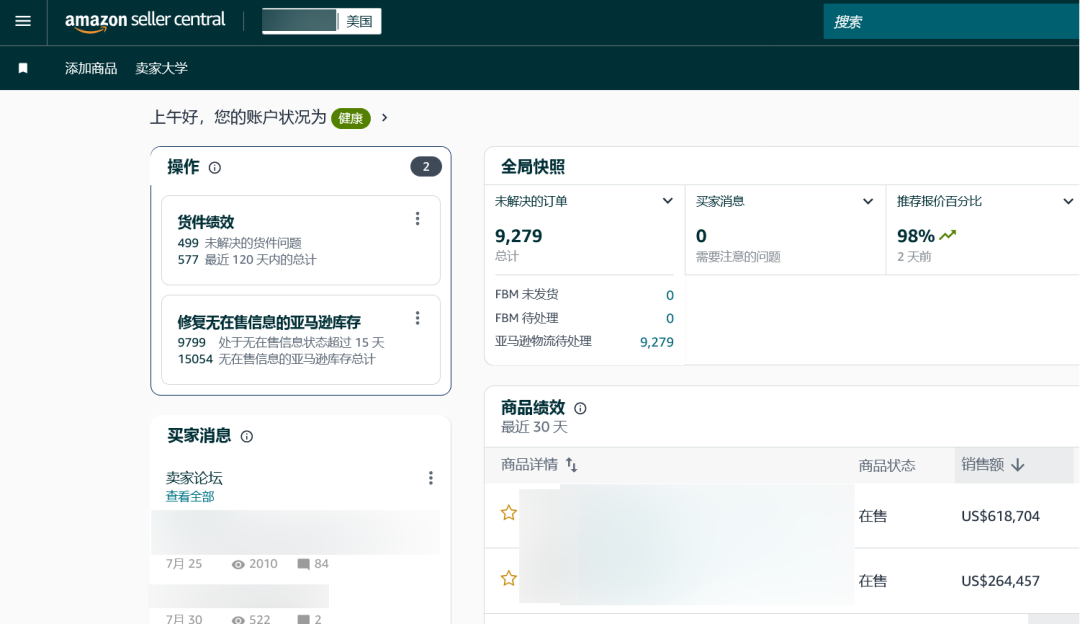This screenshot has height=624, width=1080.
Task: Click the kebab menu beside 卖家论坛
Action: tap(431, 478)
